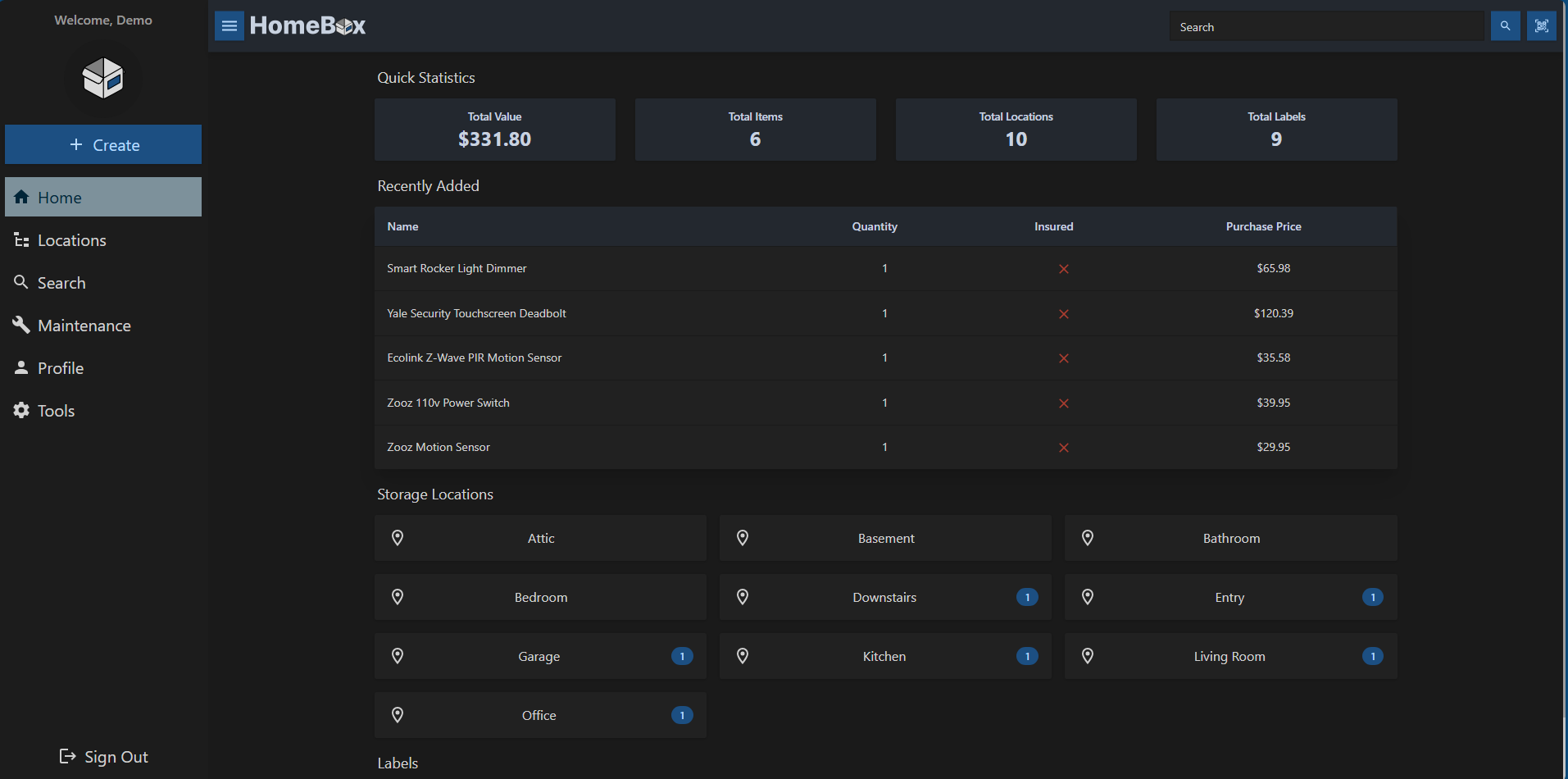Select the Home icon in the sidebar
Image resolution: width=1568 pixels, height=779 pixels.
pos(21,197)
